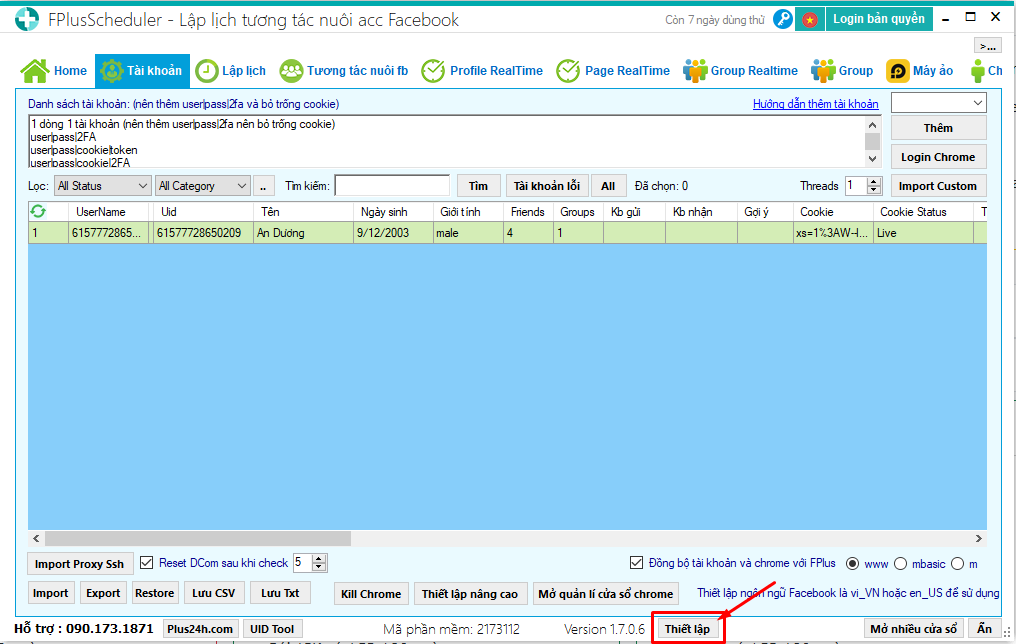
Task: Click the Thiết lập button in status bar
Action: coord(687,628)
